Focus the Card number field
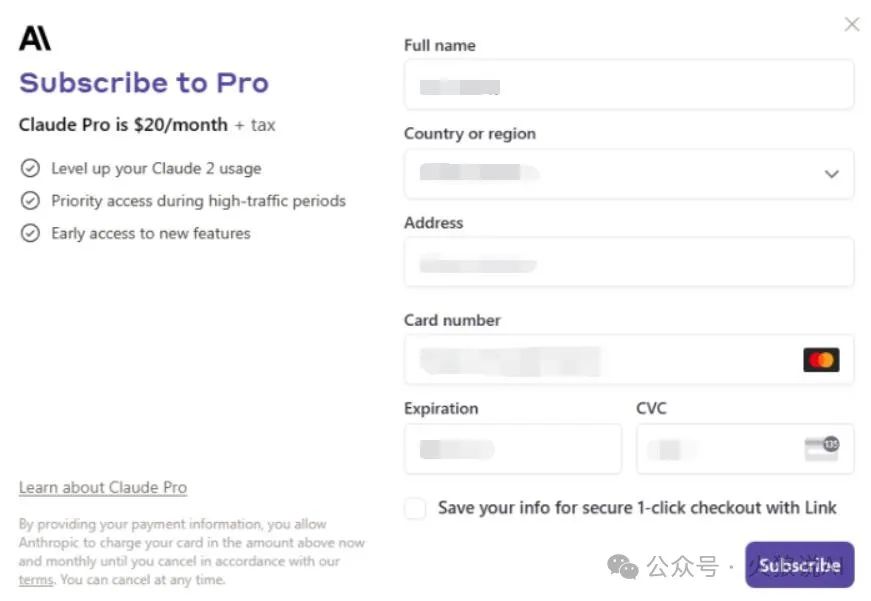871x601 pixels. [629, 359]
